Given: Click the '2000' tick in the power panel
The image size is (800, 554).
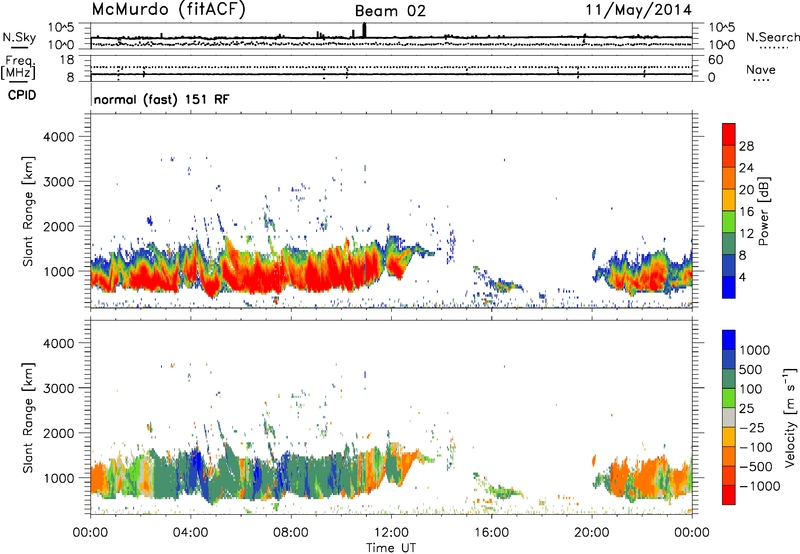Looking at the screenshot, I should point(58,226).
